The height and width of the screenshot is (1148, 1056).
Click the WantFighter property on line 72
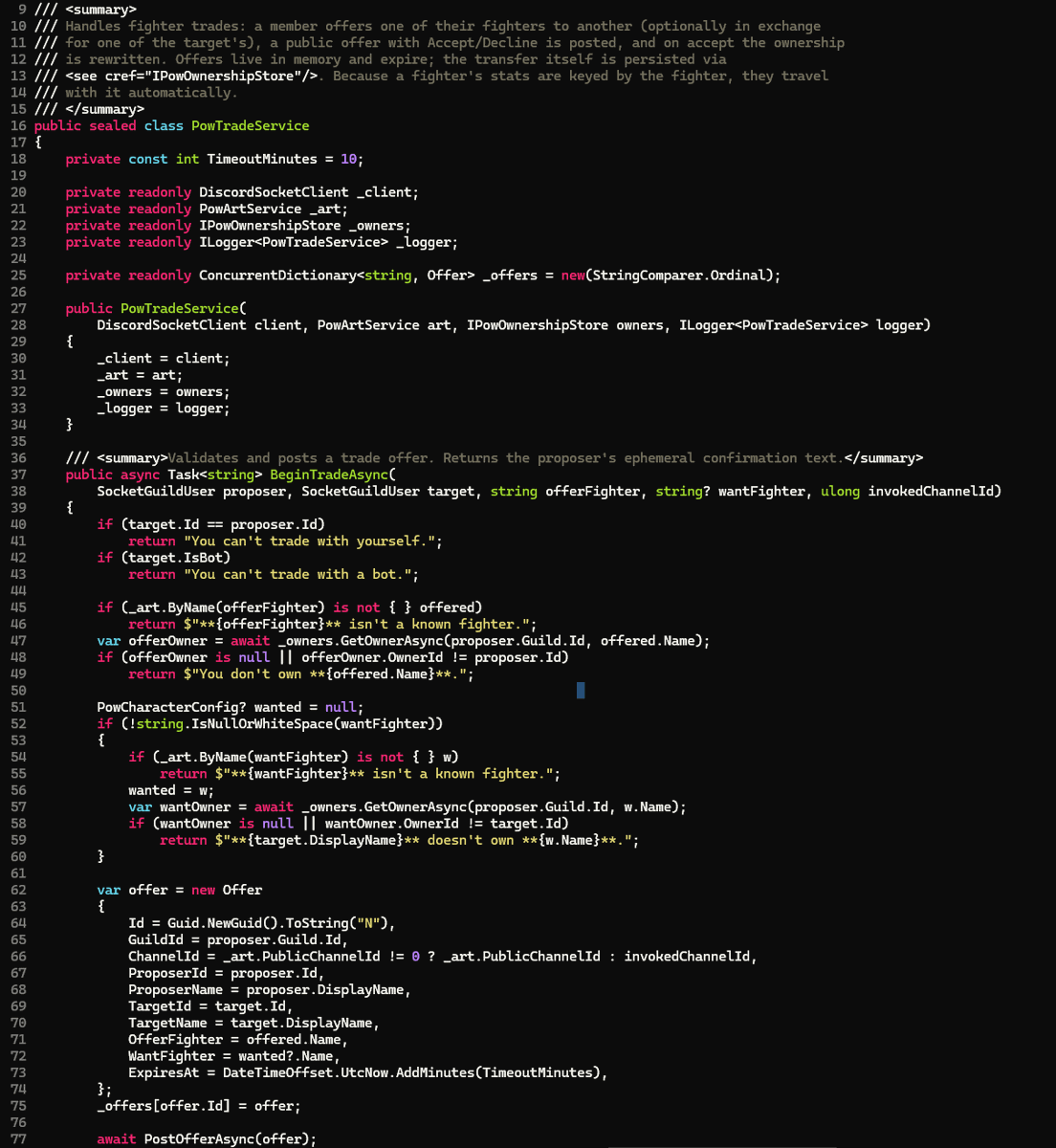pyautogui.click(x=171, y=1057)
